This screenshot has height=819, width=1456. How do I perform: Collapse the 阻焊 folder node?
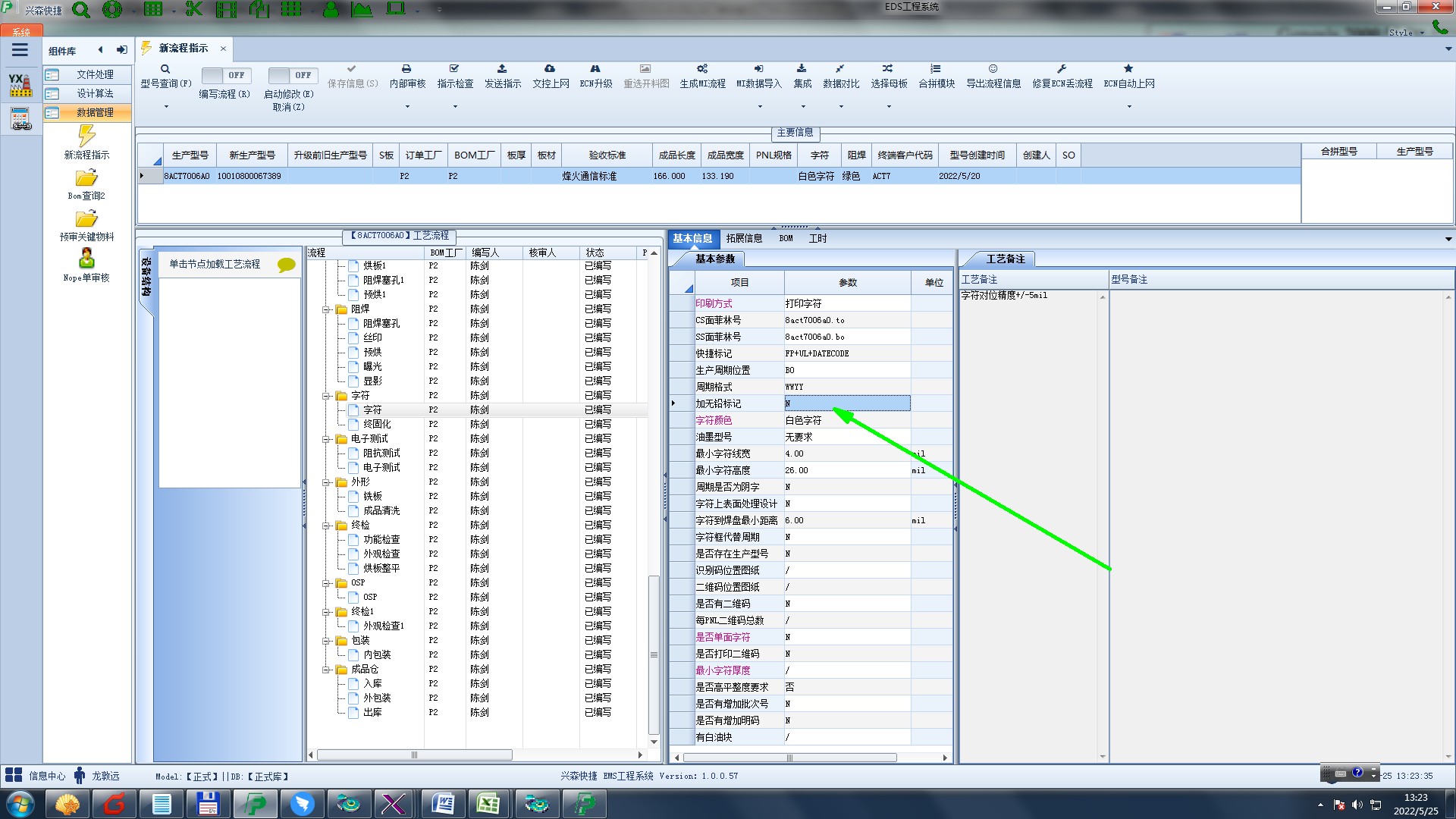coord(326,309)
